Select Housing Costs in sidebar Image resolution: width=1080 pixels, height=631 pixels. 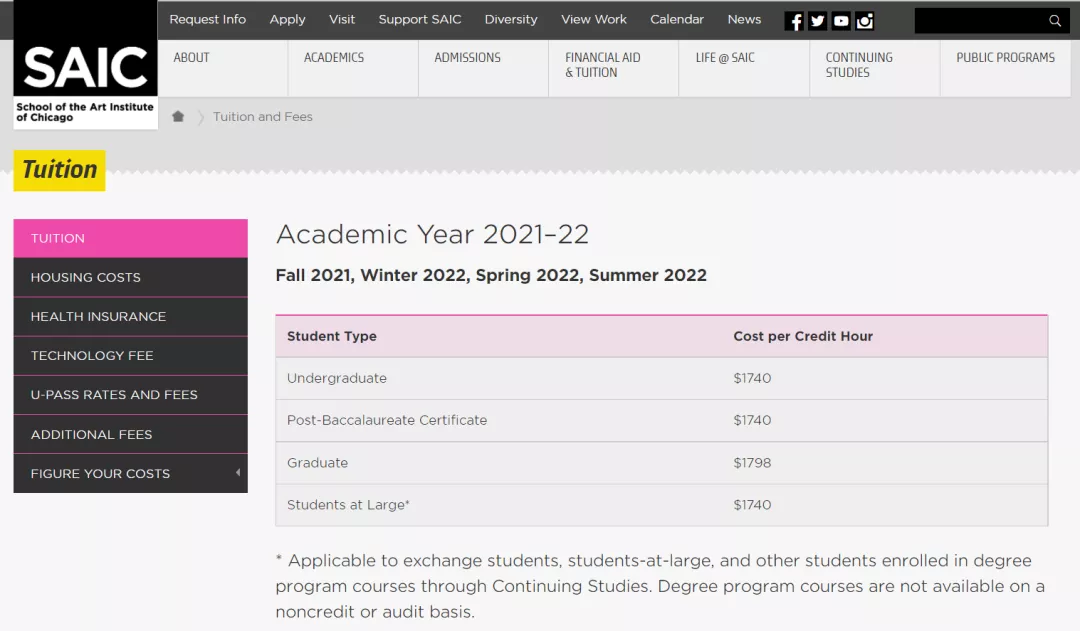130,278
